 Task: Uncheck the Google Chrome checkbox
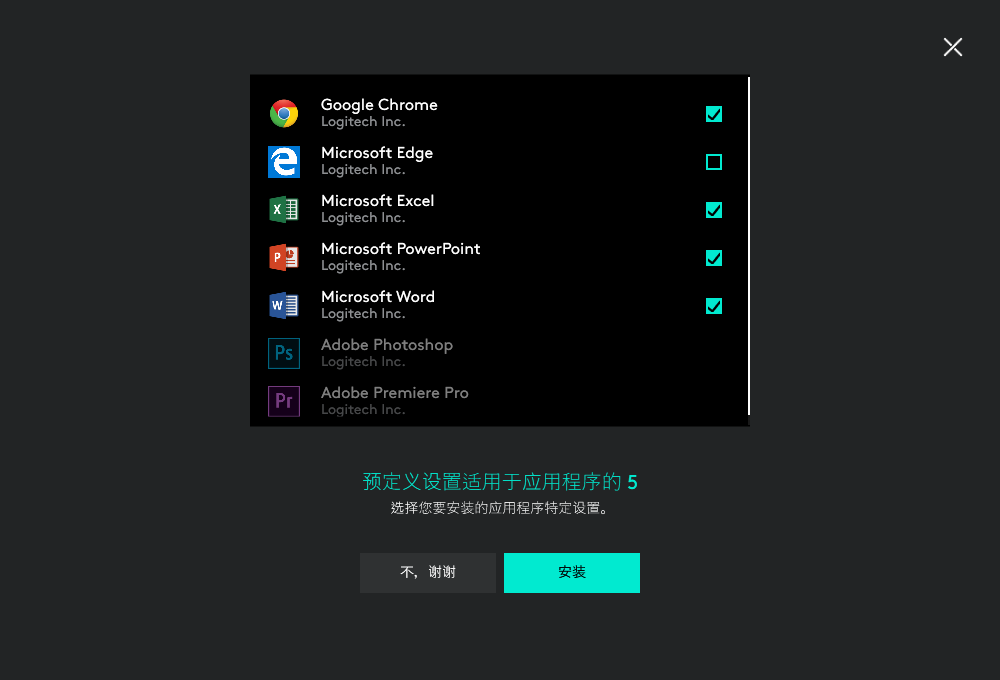click(x=714, y=114)
